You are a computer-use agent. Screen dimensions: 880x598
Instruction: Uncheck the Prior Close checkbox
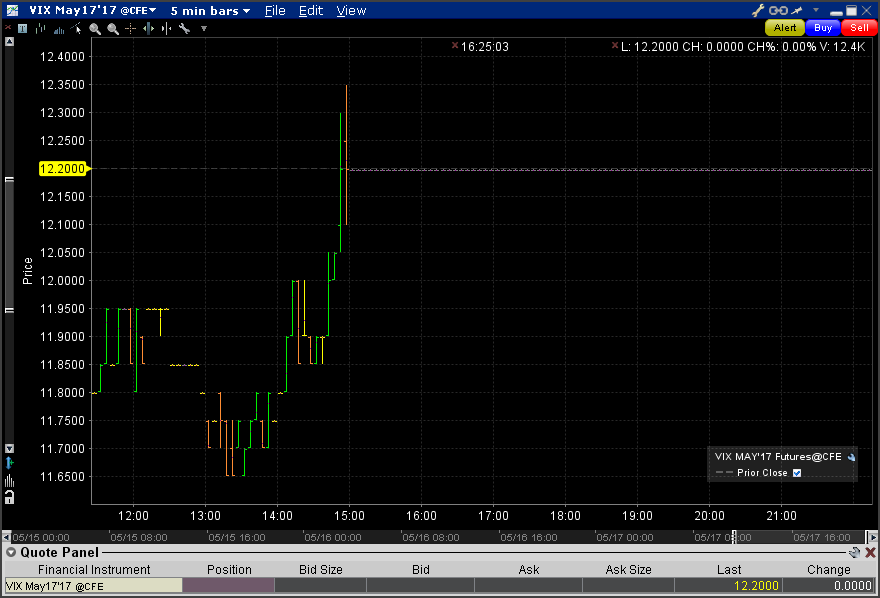coord(797,473)
